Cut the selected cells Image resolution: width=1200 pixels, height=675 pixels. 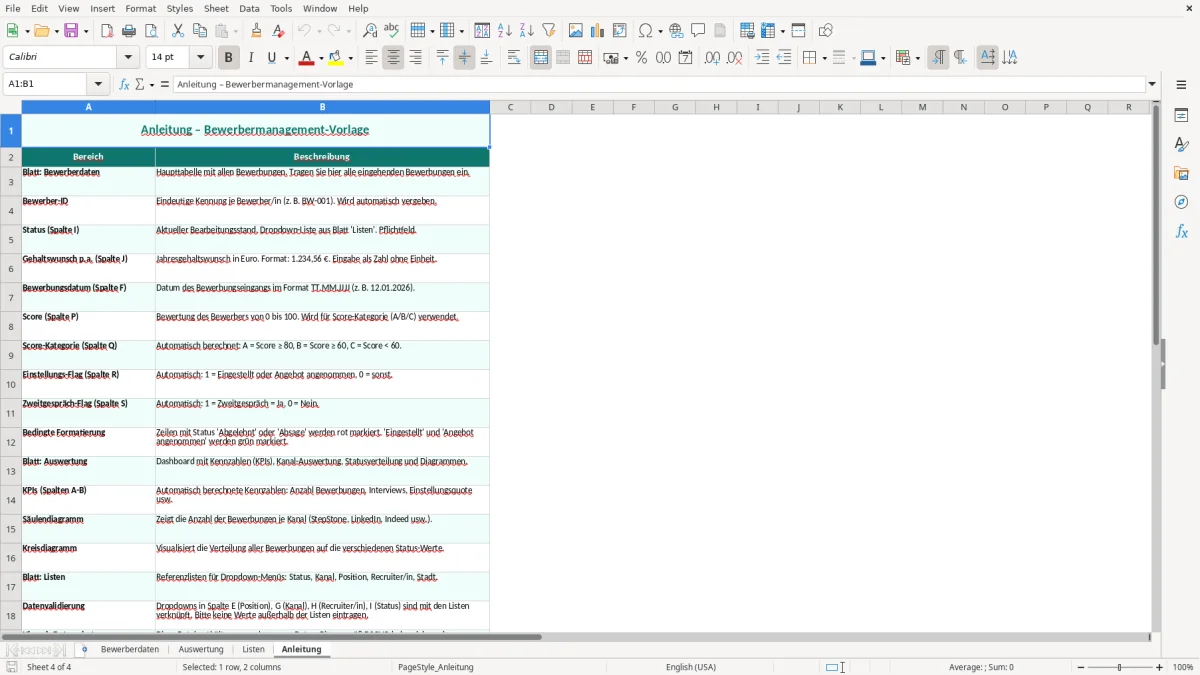point(178,31)
